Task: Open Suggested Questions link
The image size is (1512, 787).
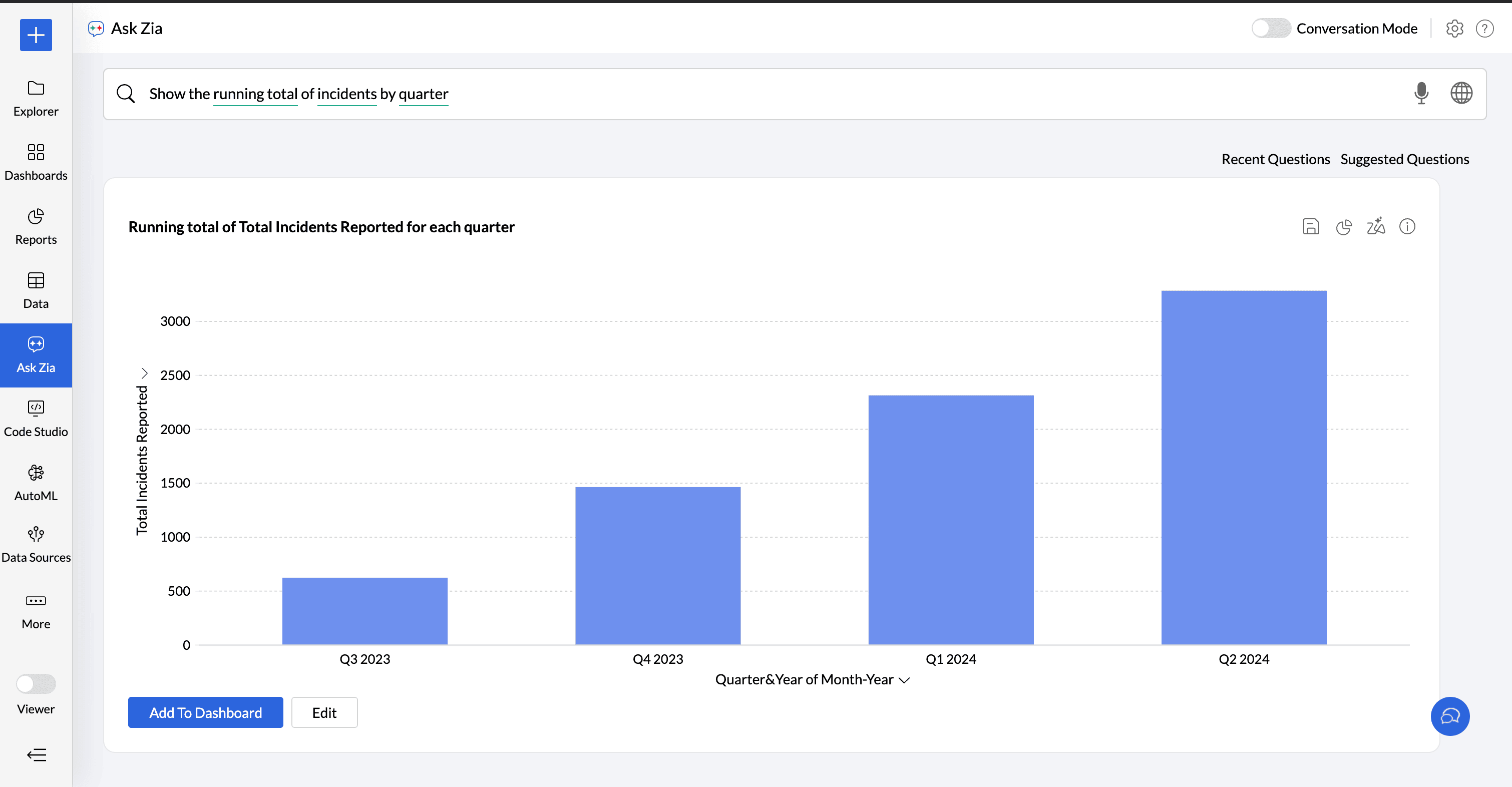Action: coord(1404,159)
